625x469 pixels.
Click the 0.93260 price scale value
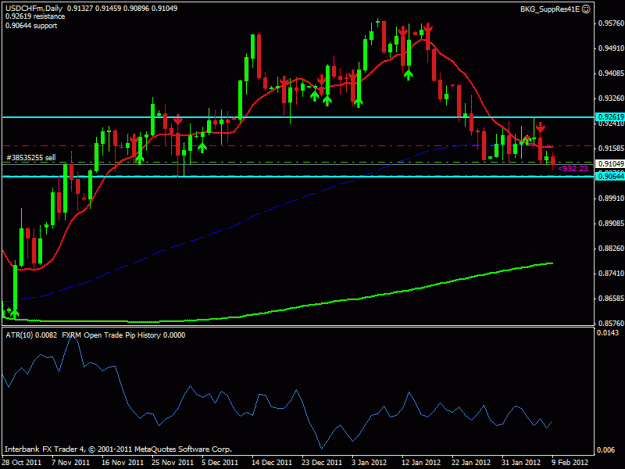(x=611, y=98)
